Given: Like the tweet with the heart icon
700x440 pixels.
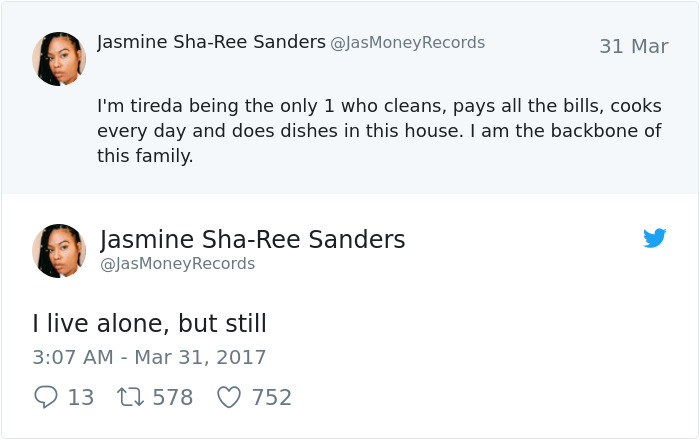Looking at the screenshot, I should click(229, 397).
